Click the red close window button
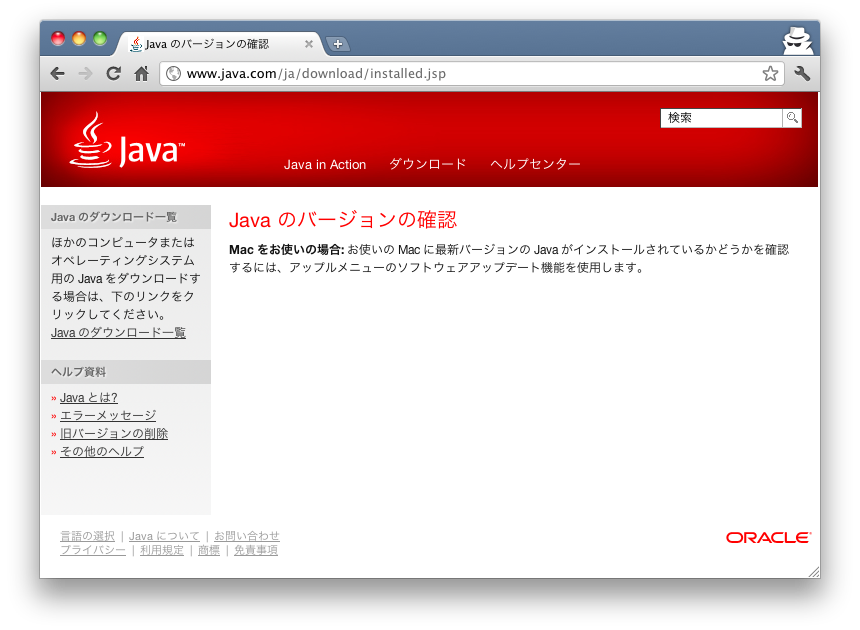The image size is (860, 630). (58, 38)
